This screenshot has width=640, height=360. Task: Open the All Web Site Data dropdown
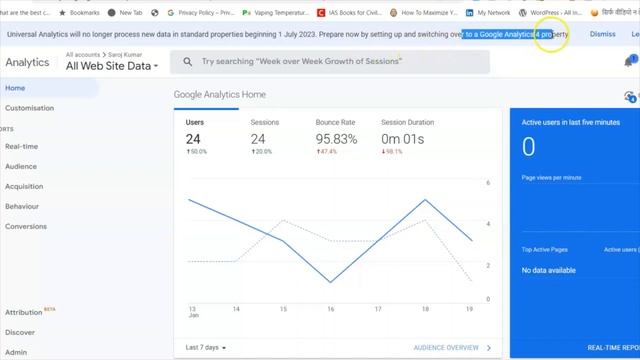click(x=112, y=66)
